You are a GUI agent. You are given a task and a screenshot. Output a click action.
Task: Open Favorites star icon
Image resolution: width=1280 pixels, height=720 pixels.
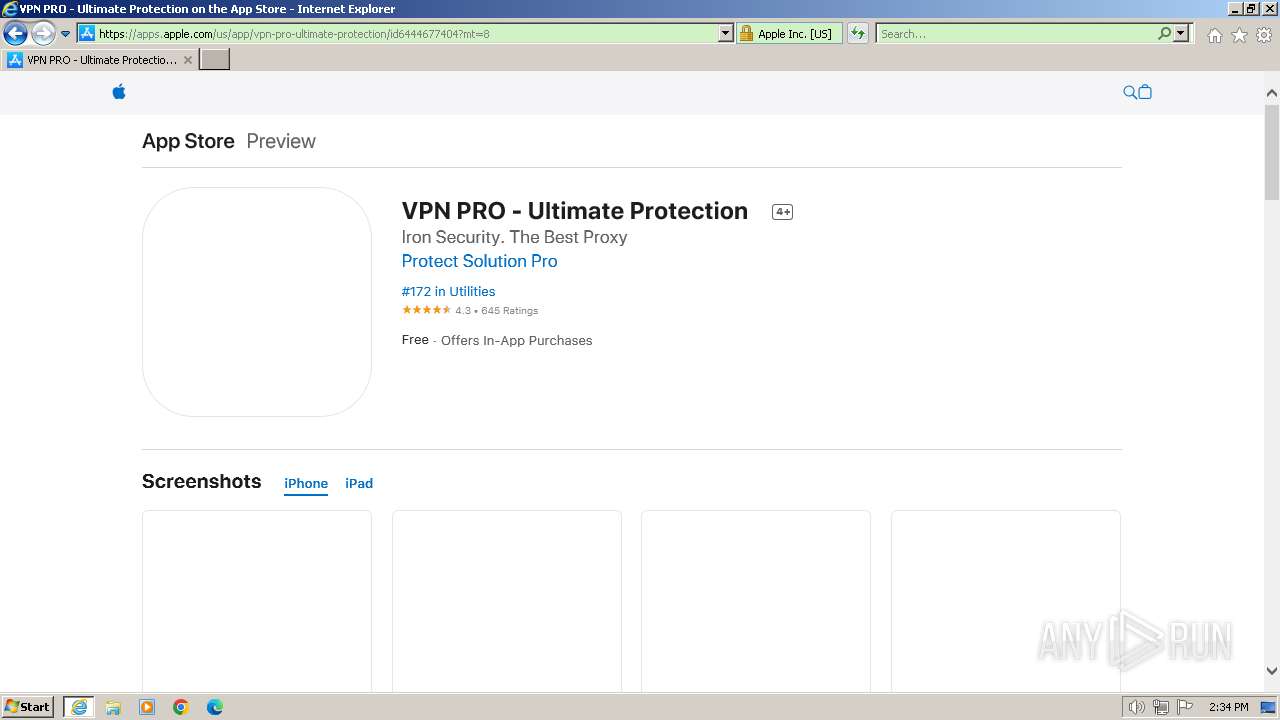pyautogui.click(x=1239, y=35)
